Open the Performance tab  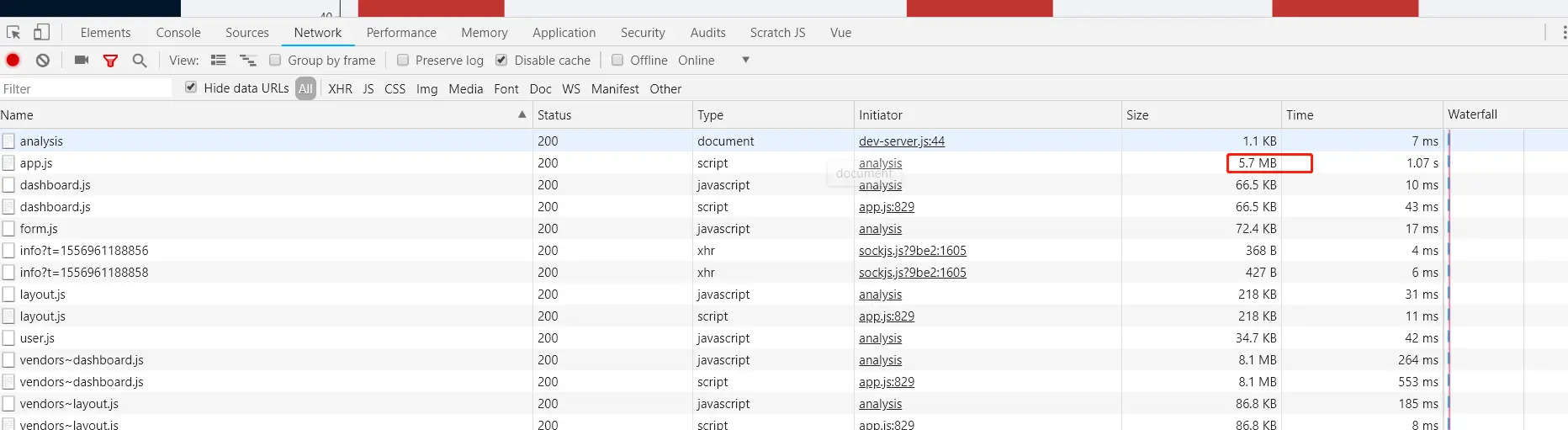pyautogui.click(x=401, y=33)
